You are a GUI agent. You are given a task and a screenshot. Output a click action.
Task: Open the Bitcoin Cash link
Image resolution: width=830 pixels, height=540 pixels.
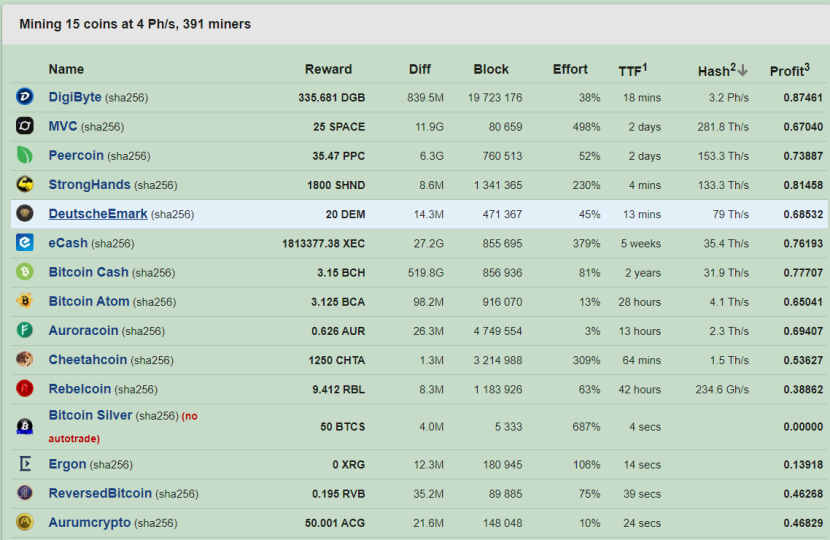[x=88, y=272]
